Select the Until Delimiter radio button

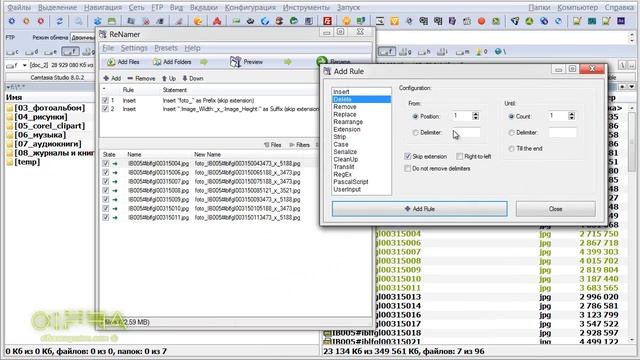[511, 133]
